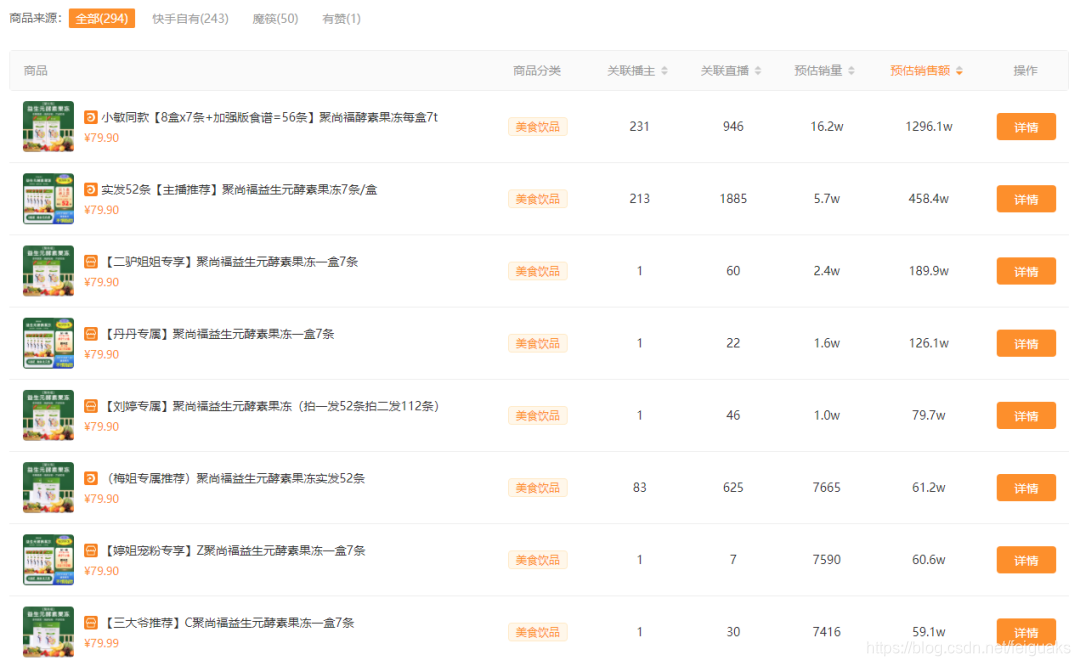Open 详情 for 实发52条 主播推荐 product
1080x666 pixels.
(x=1026, y=199)
